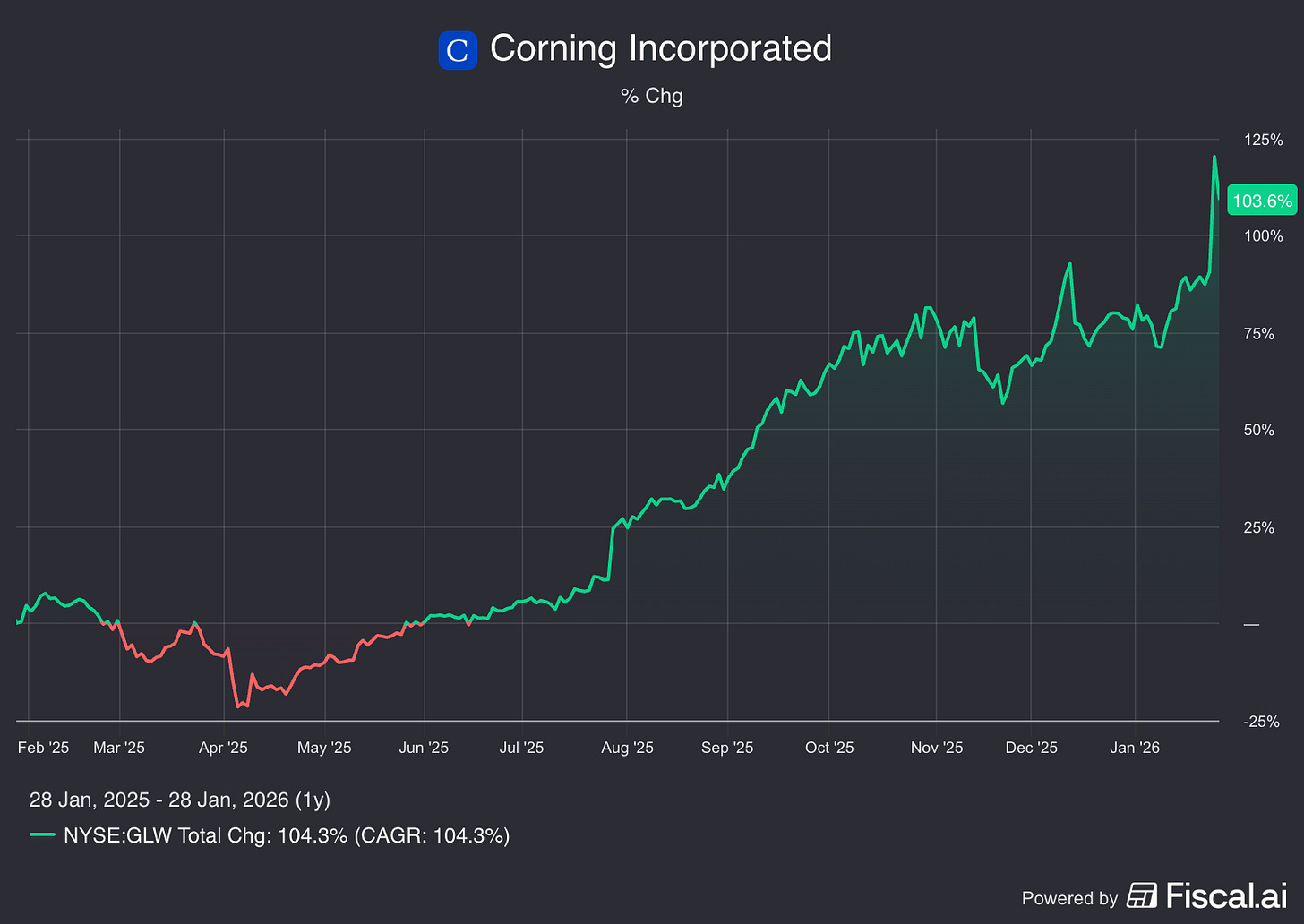This screenshot has width=1304, height=924.
Task: Click the Jul '25 x-axis label
Action: click(521, 748)
